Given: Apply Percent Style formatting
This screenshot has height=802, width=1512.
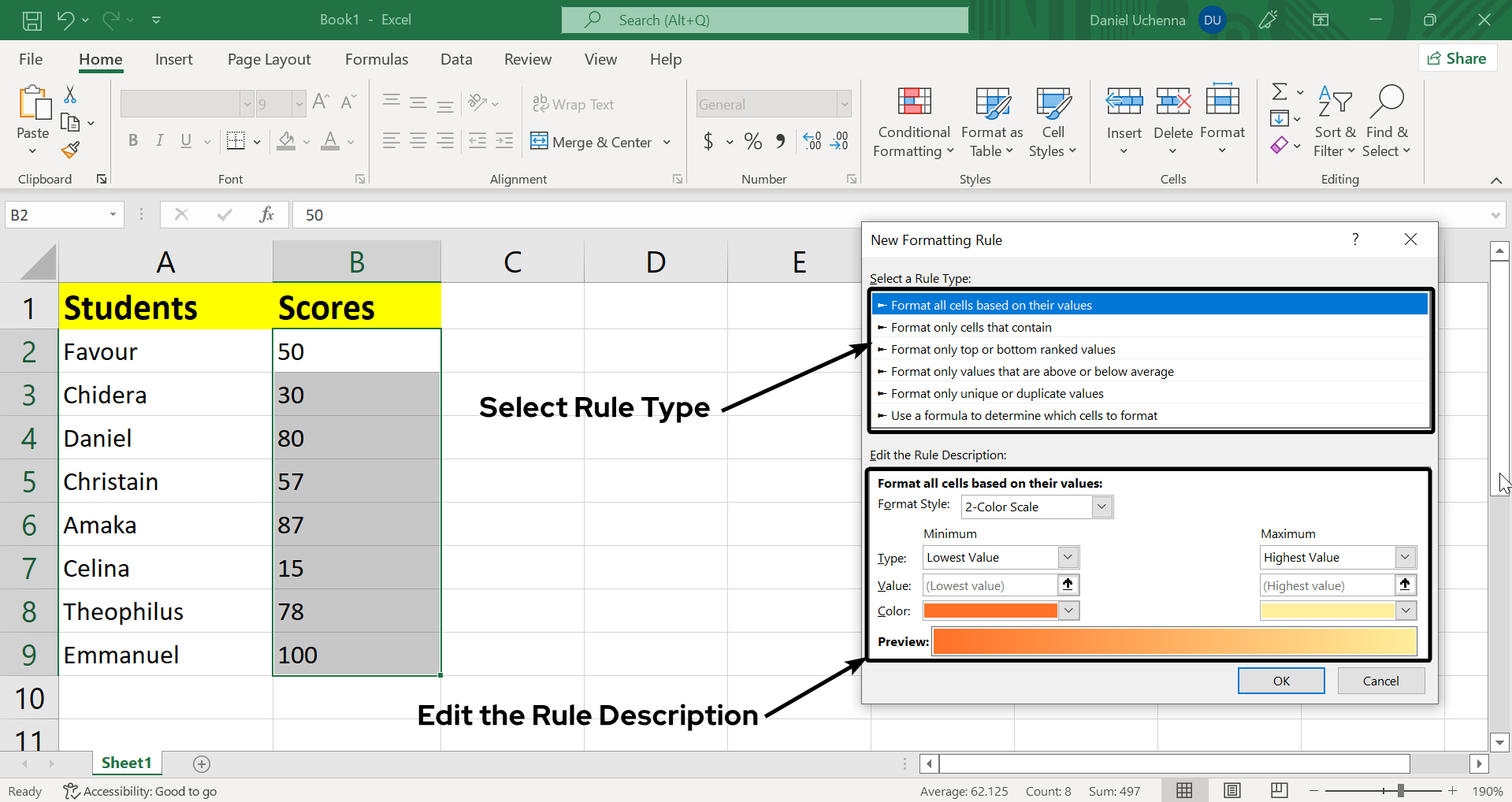Looking at the screenshot, I should coord(752,141).
